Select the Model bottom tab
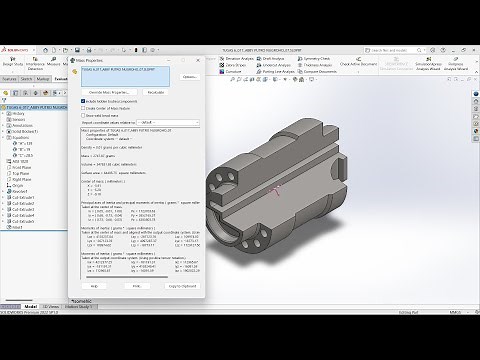 coord(30,306)
